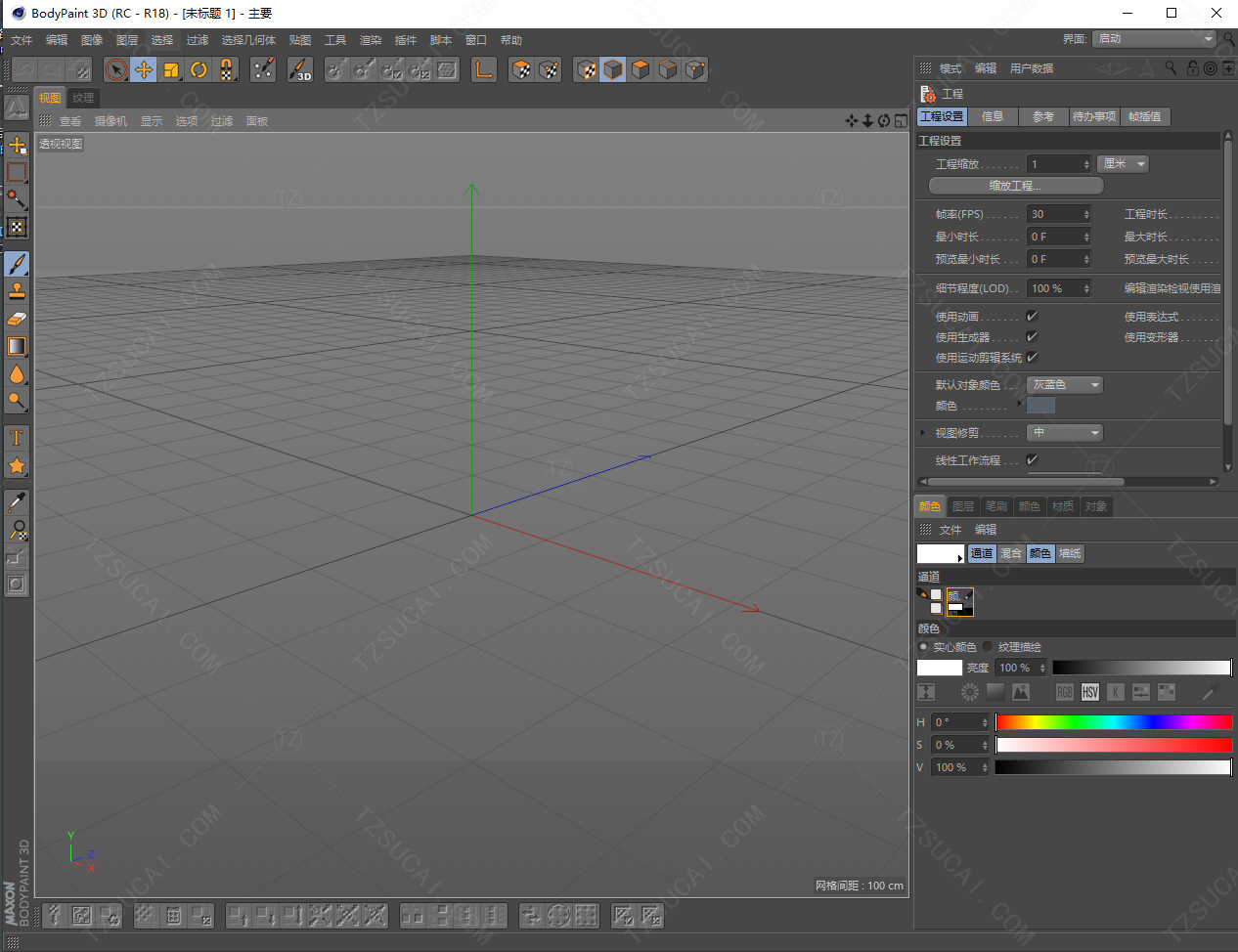
Task: Select the gradient tool in left sidebar
Action: tap(17, 346)
